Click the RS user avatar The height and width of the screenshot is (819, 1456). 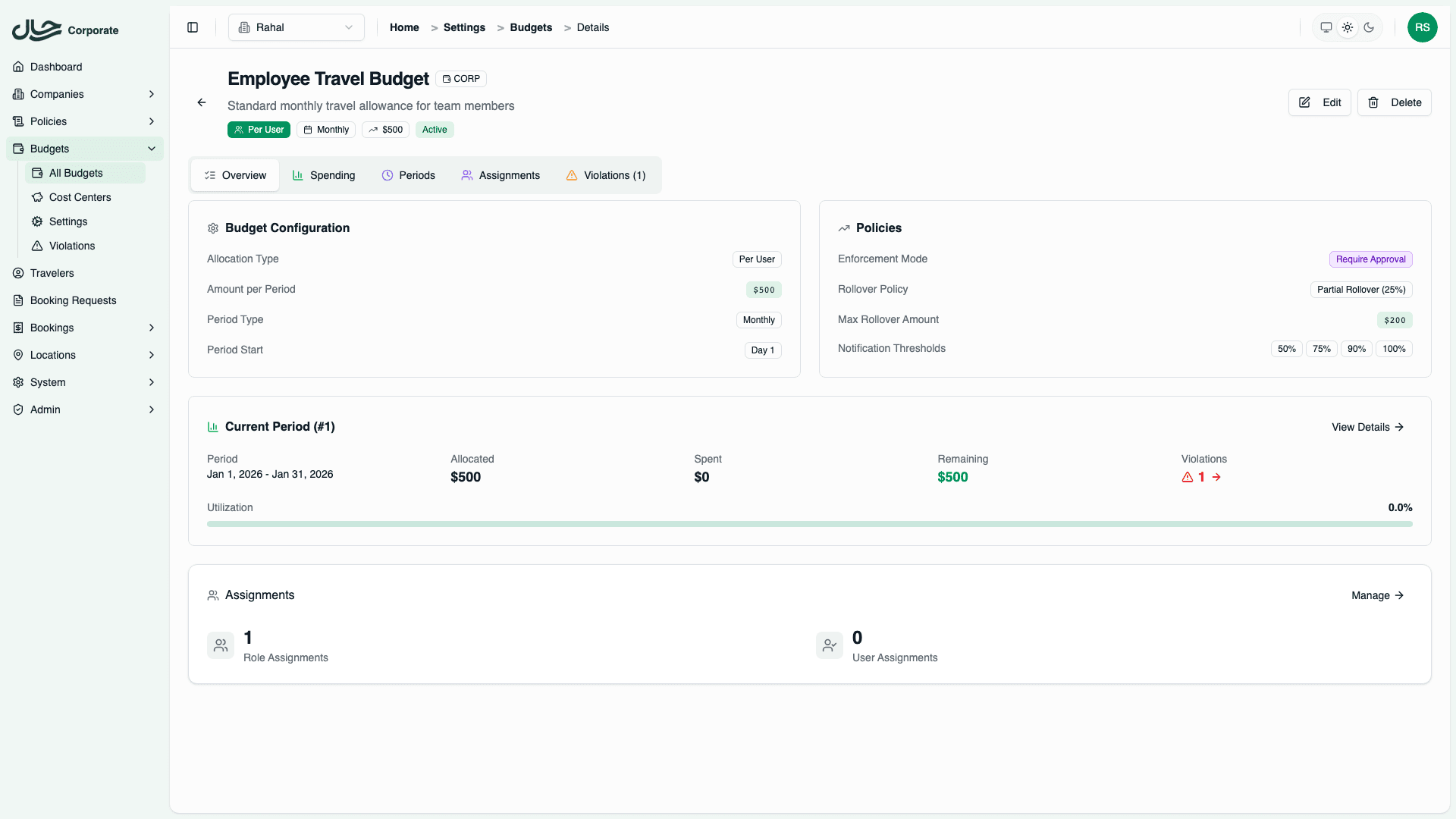[1423, 27]
